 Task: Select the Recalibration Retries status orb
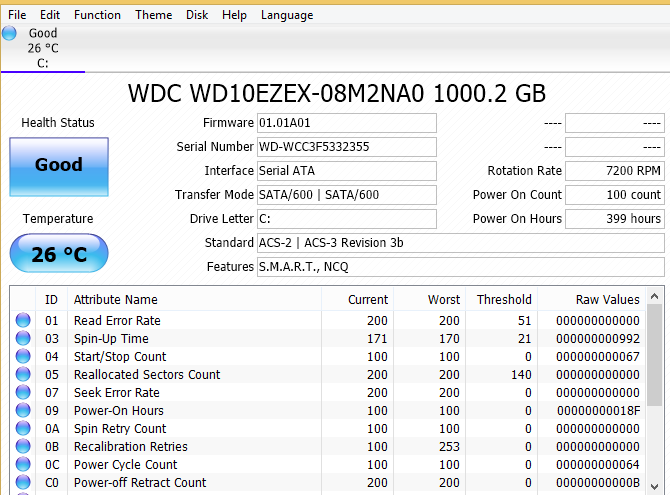point(22,447)
